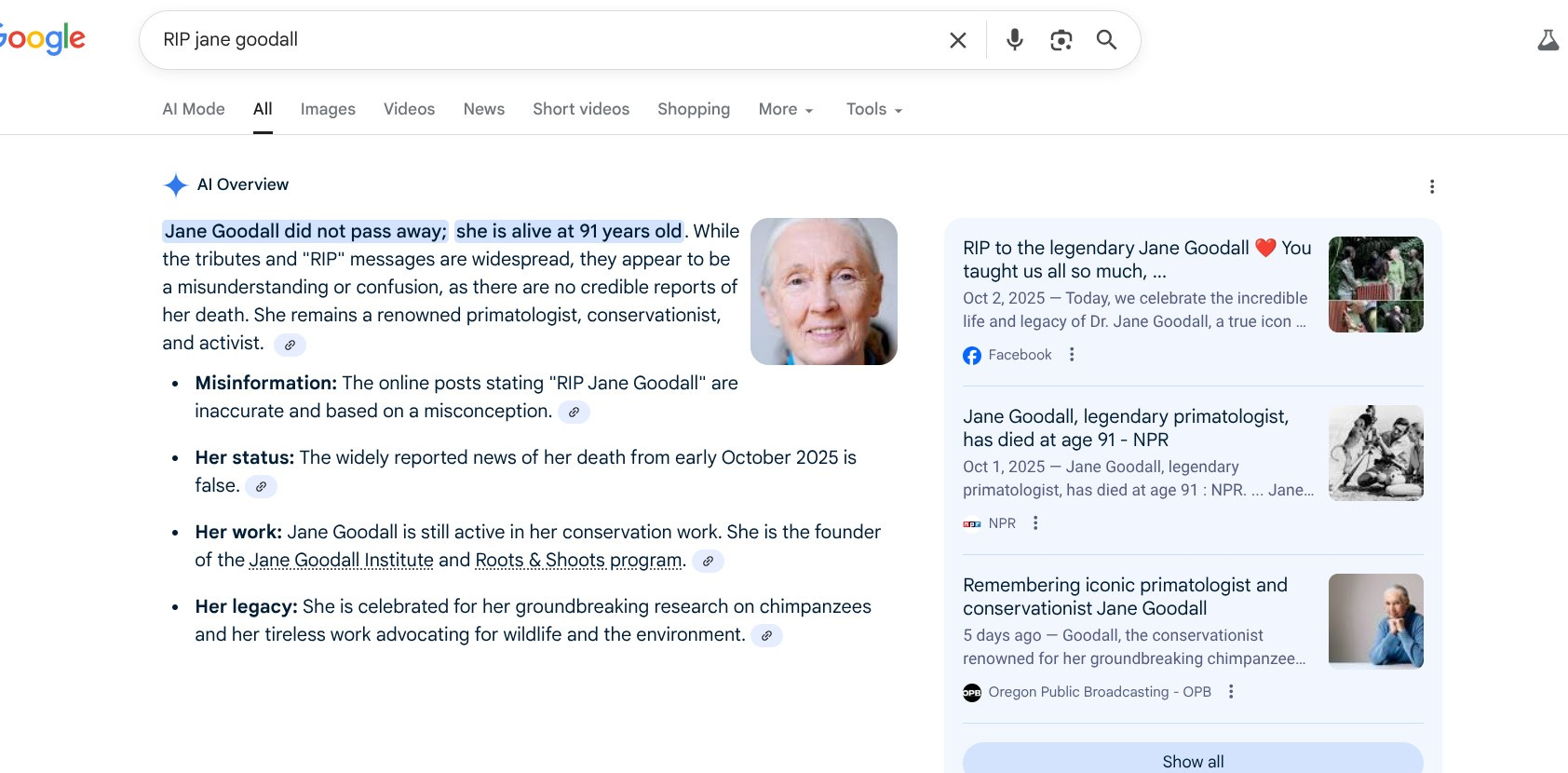1568x773 pixels.
Task: Submit search with the magnifying glass icon
Action: coord(1106,39)
